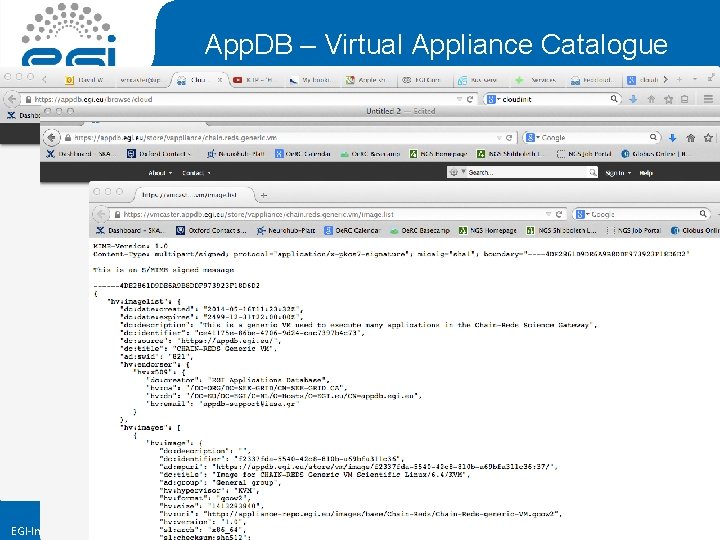The height and width of the screenshot is (540, 720).
Task: Reload the browse/cloud page in the rear window
Action: [470, 99]
